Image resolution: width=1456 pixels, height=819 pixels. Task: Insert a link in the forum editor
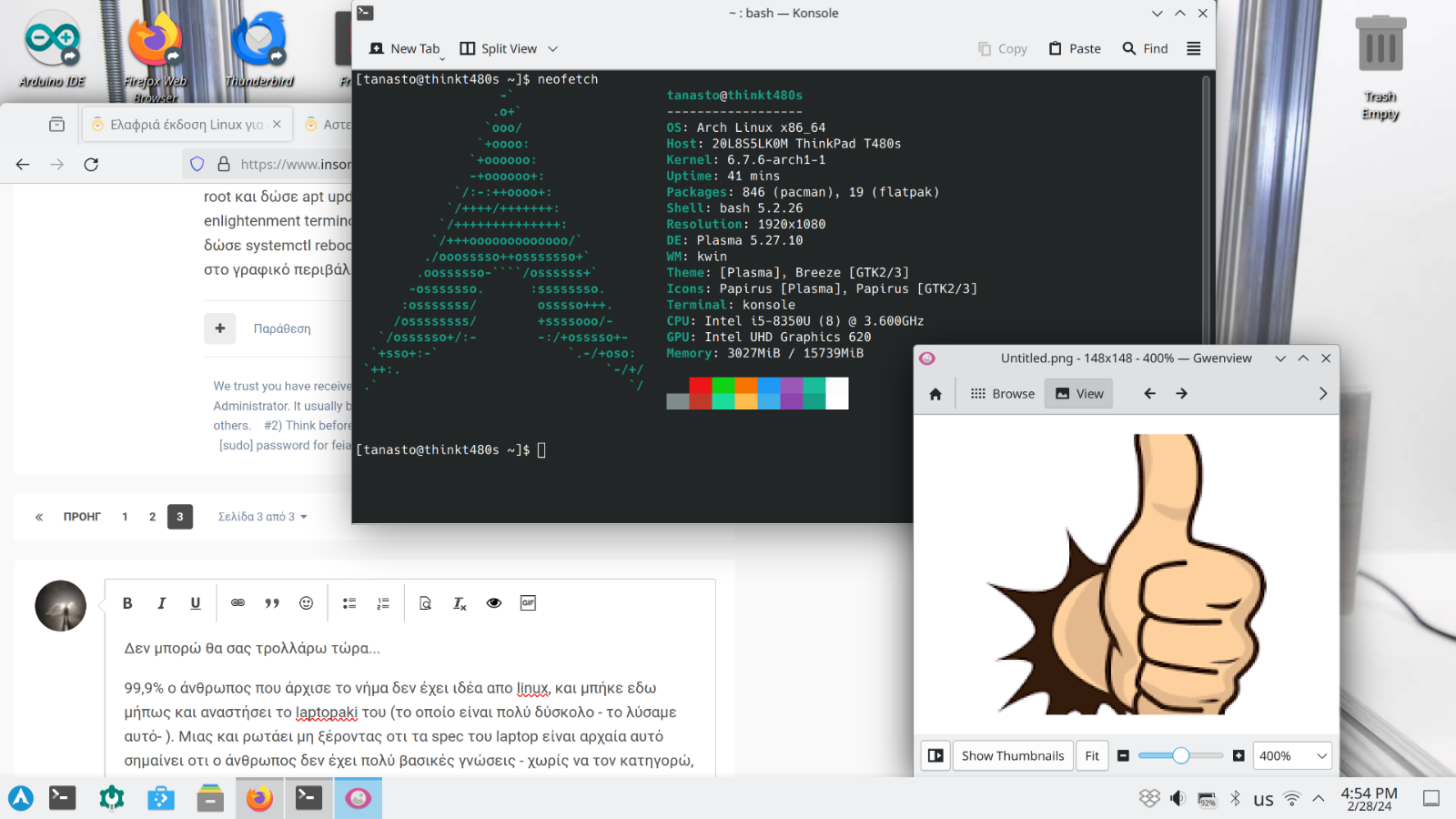point(238,603)
